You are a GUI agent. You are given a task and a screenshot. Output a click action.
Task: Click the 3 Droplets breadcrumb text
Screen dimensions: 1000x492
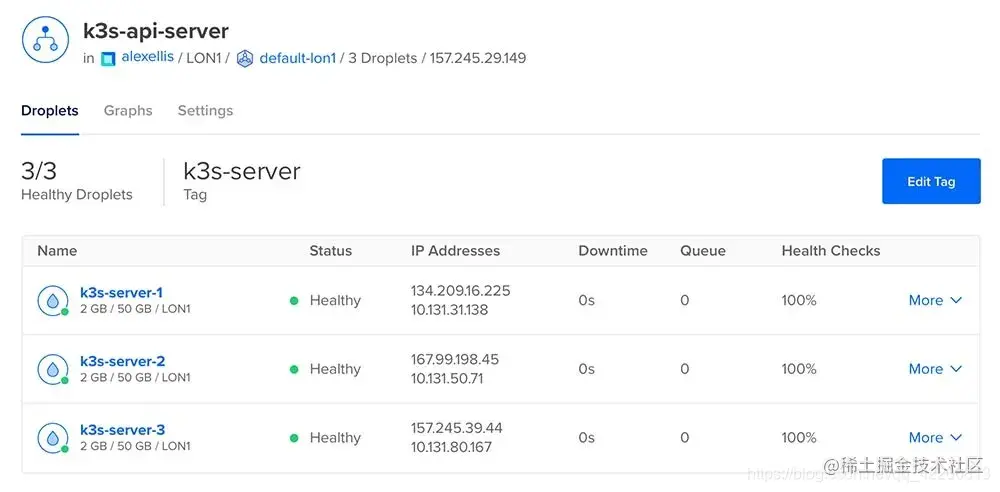point(383,58)
